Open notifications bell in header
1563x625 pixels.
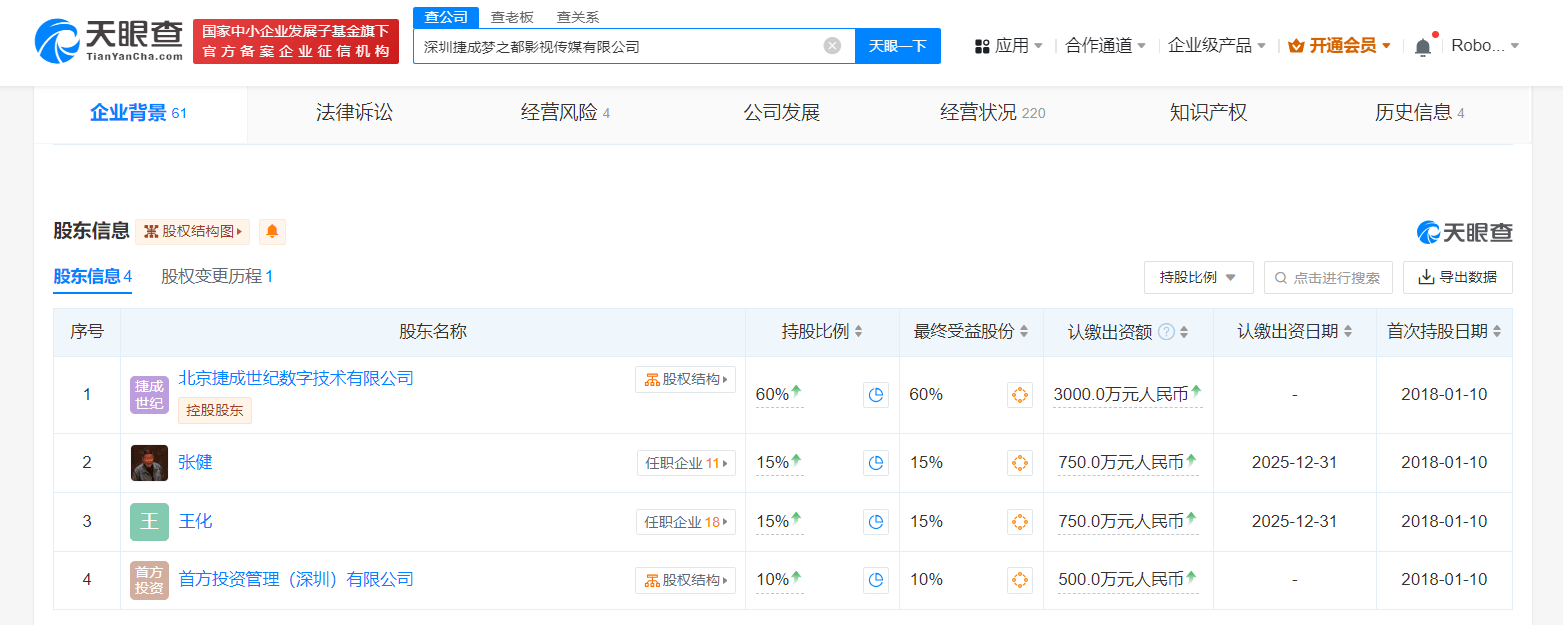[x=1423, y=46]
